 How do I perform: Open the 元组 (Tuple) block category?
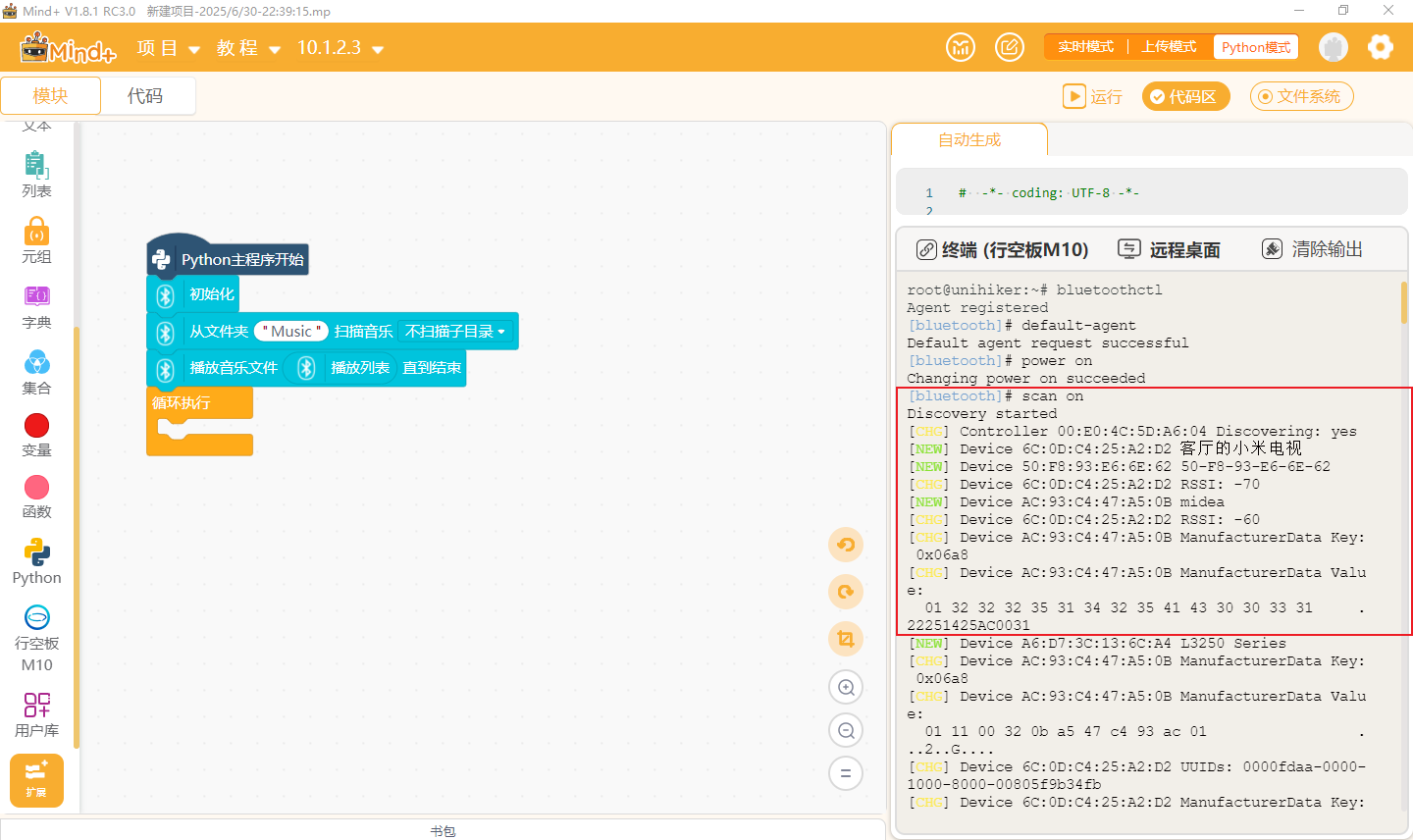tap(36, 240)
